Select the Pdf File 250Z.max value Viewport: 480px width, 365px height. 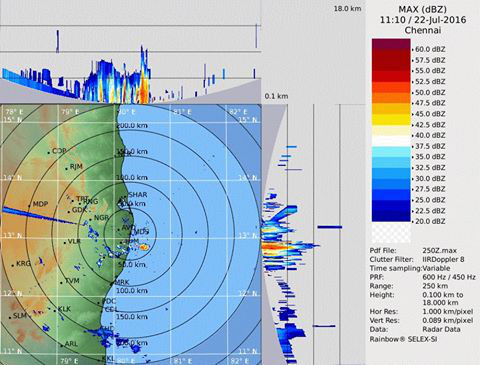(440, 250)
